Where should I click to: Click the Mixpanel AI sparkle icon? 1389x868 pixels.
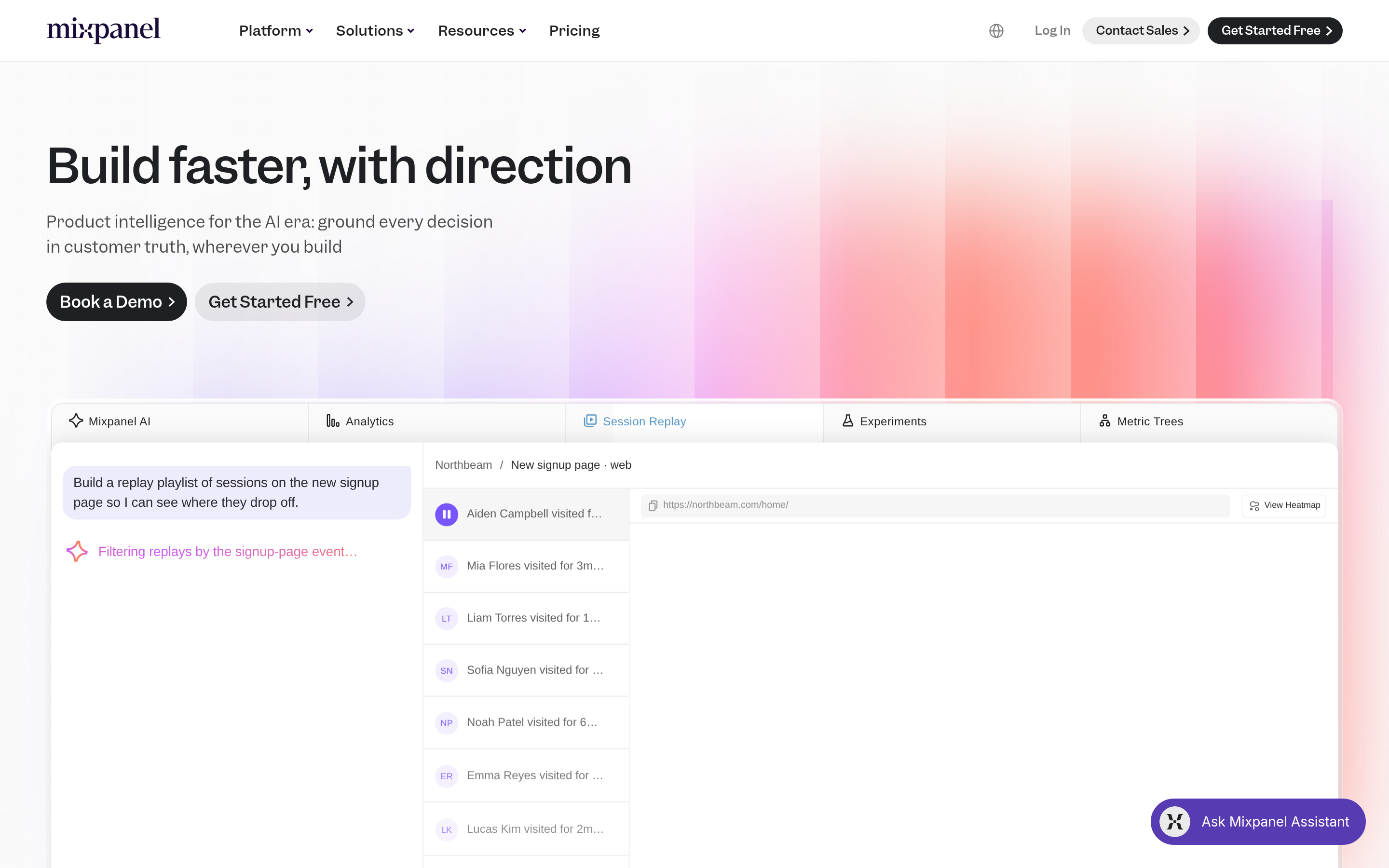[76, 421]
